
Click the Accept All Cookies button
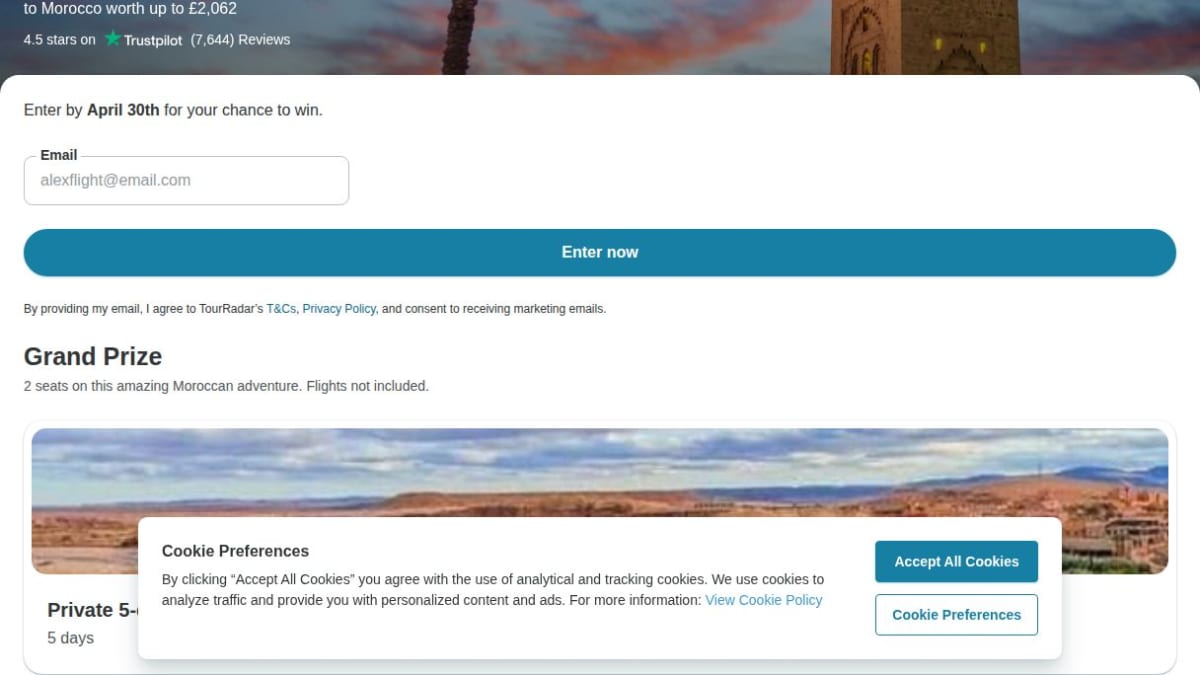(956, 562)
